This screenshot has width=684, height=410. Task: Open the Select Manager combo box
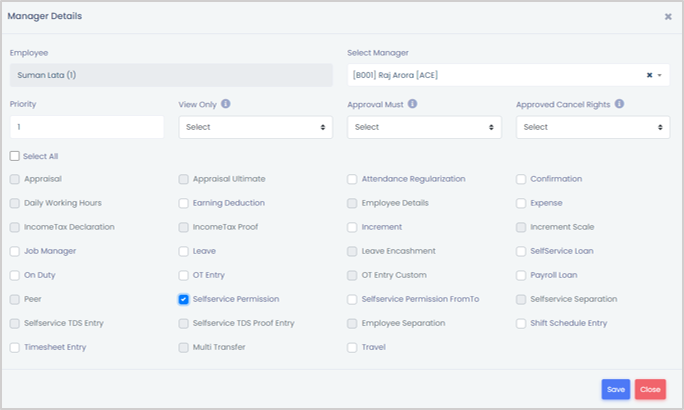[x=500, y=75]
